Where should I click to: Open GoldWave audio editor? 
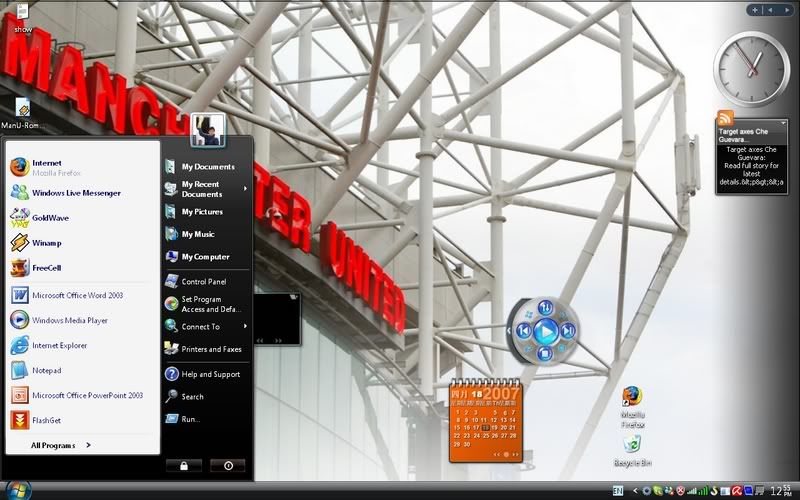pos(50,218)
